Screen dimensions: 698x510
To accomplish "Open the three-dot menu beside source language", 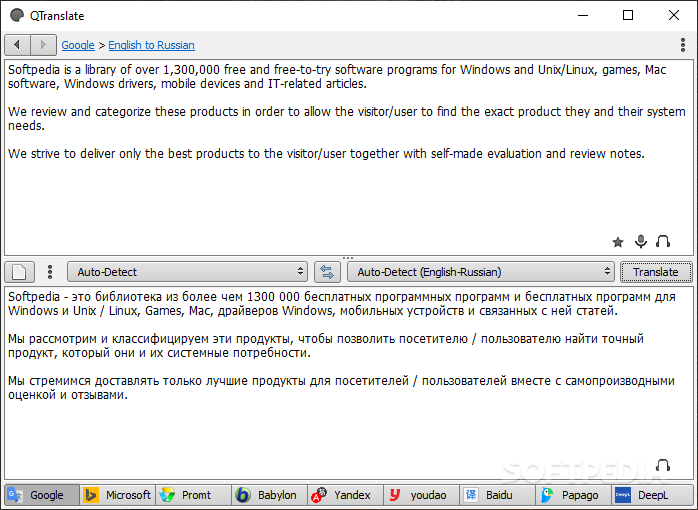I will tap(50, 272).
